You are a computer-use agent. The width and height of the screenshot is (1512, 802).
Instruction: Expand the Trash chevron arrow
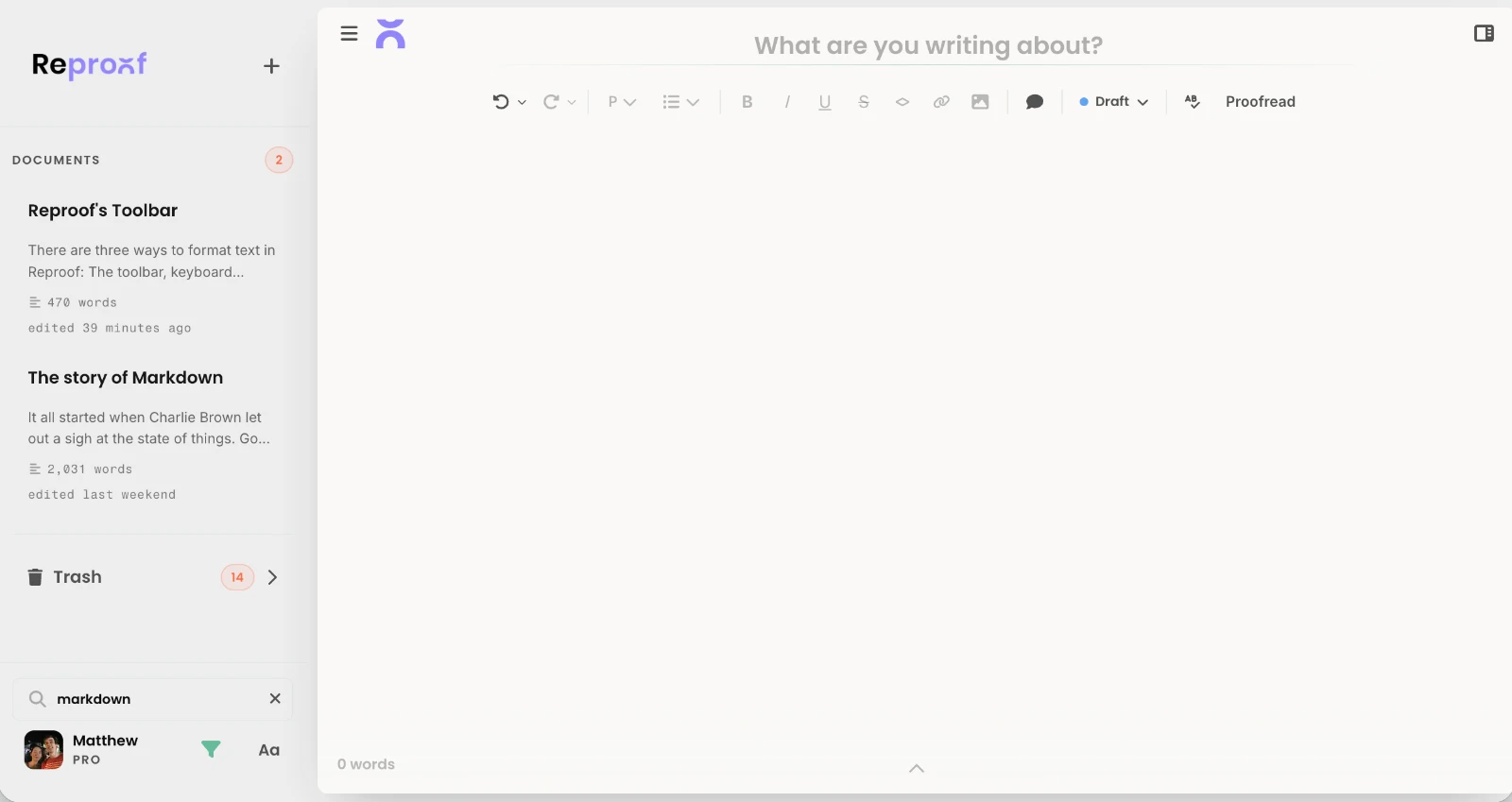coord(272,577)
